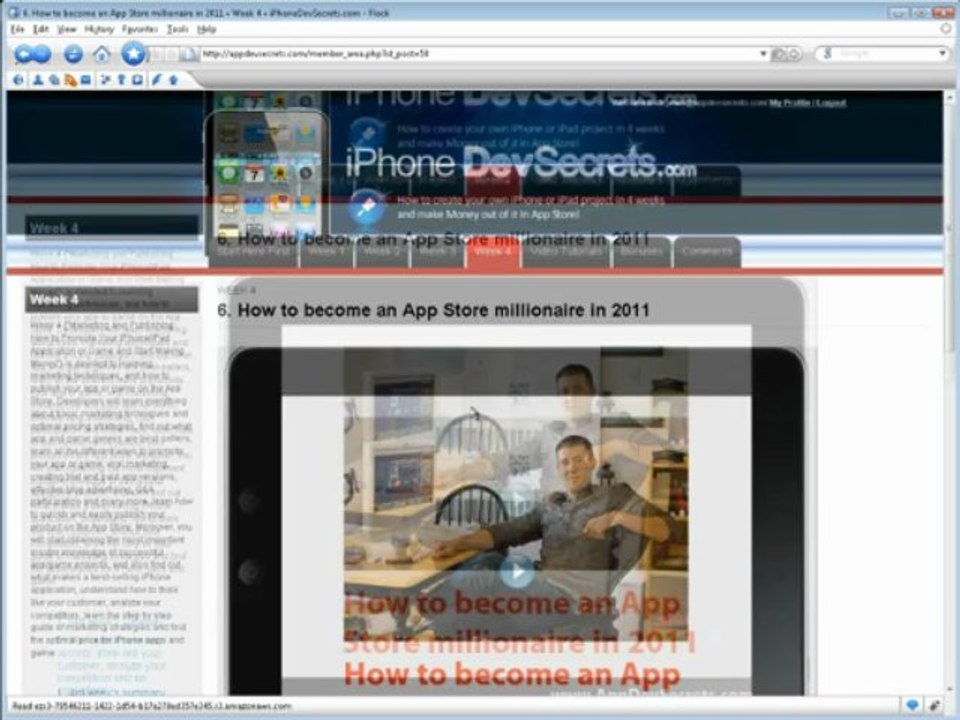This screenshot has height=720, width=960.
Task: Open the Week 3 tab
Action: [437, 252]
